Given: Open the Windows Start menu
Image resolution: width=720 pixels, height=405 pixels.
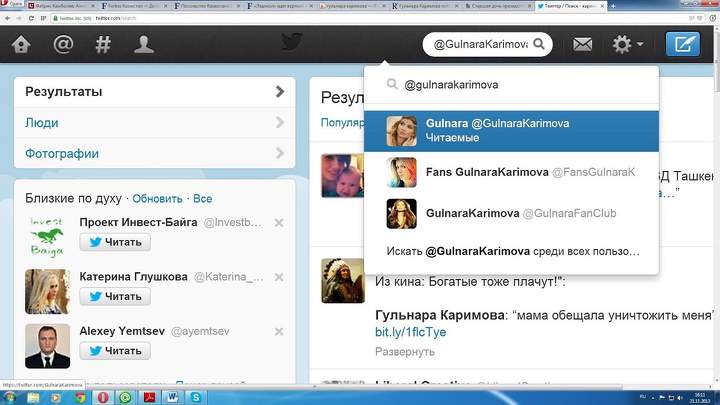Looking at the screenshot, I should coord(9,397).
